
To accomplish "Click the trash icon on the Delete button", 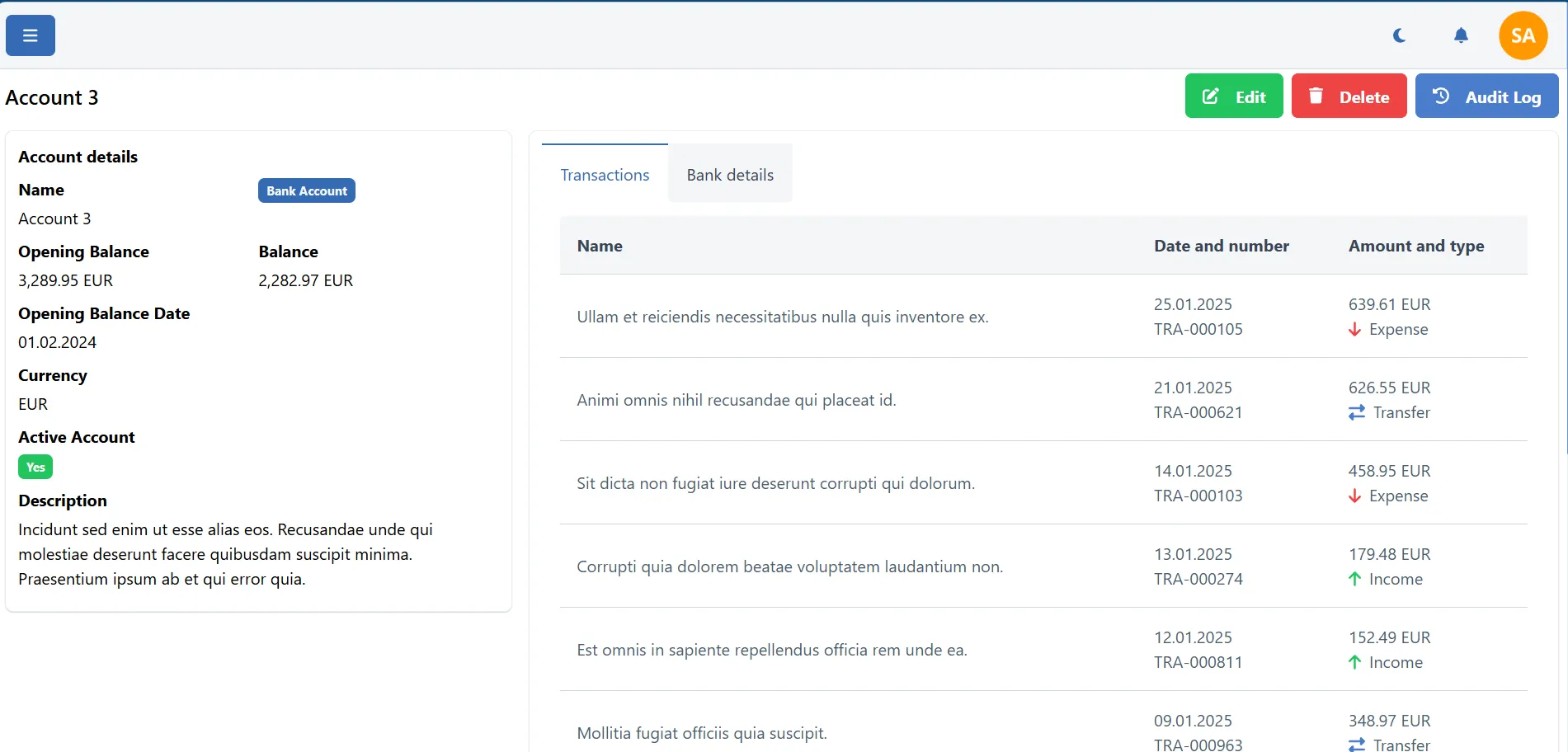I will (1316, 96).
